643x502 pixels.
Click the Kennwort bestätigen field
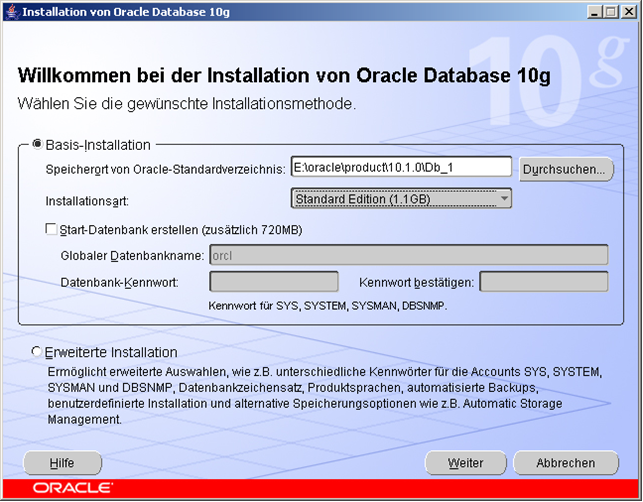coord(544,282)
